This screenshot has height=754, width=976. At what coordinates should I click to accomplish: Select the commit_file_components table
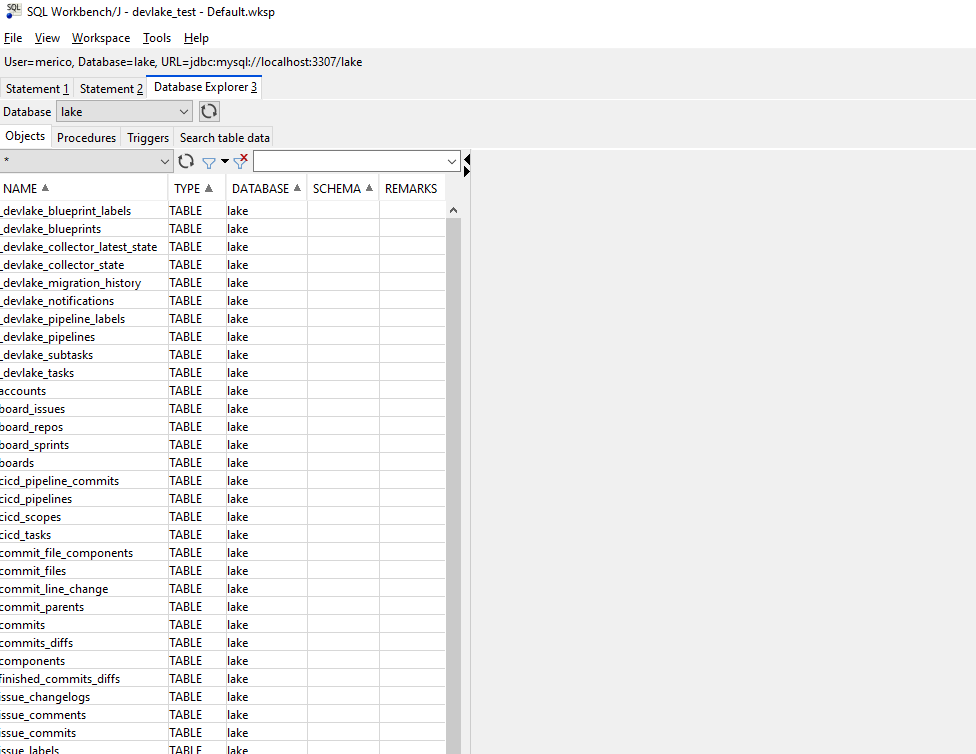(222, 553)
